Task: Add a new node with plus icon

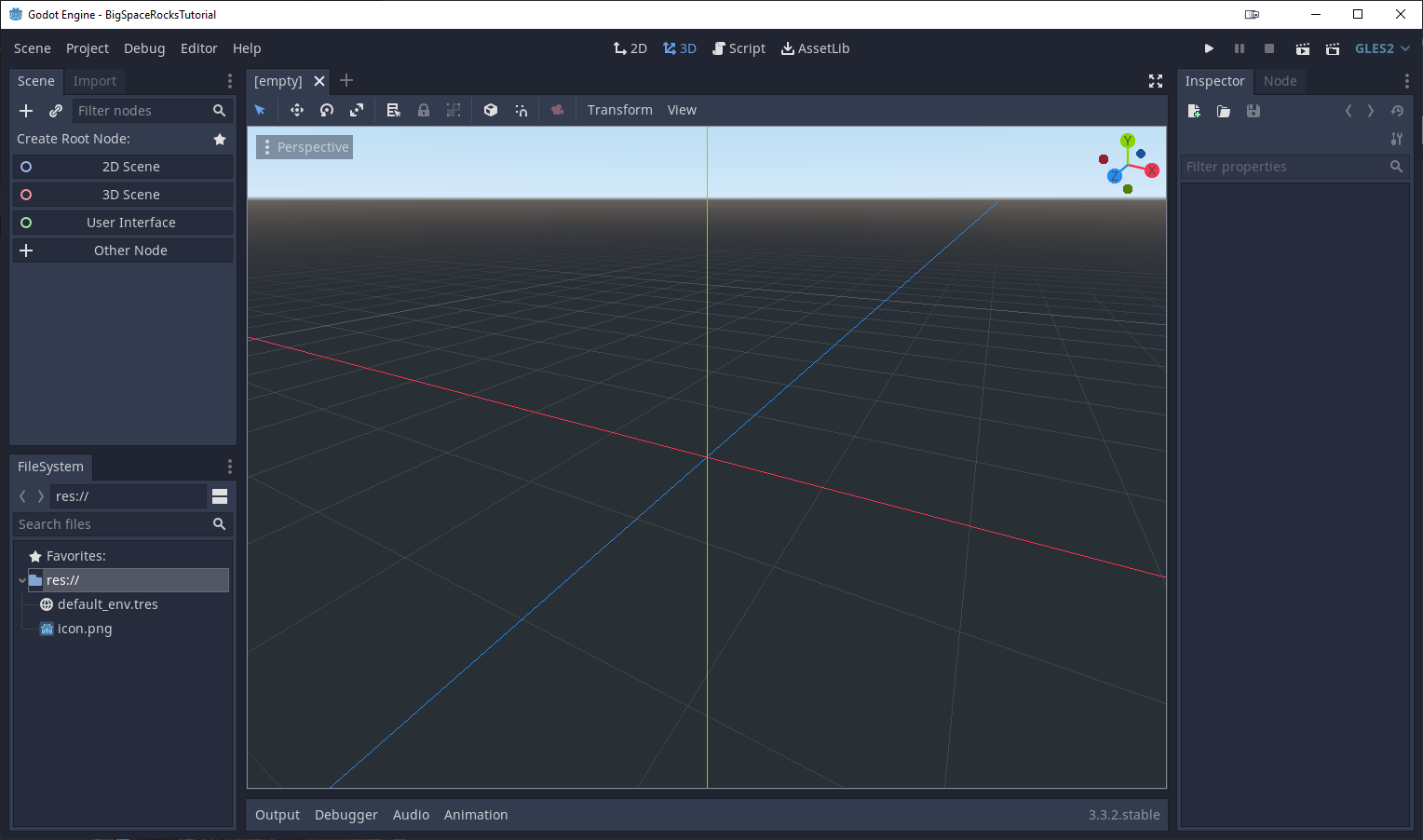Action: click(26, 111)
